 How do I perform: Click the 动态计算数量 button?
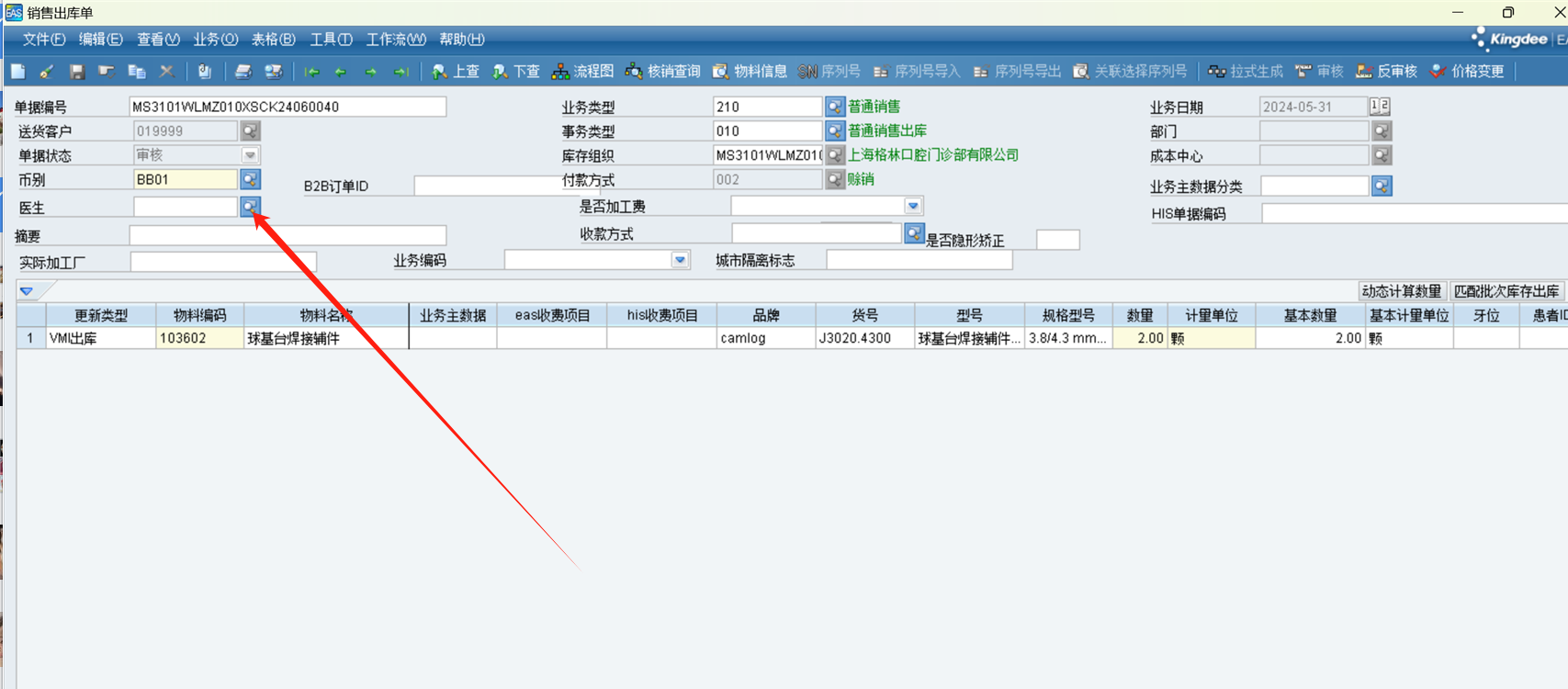(x=1401, y=291)
